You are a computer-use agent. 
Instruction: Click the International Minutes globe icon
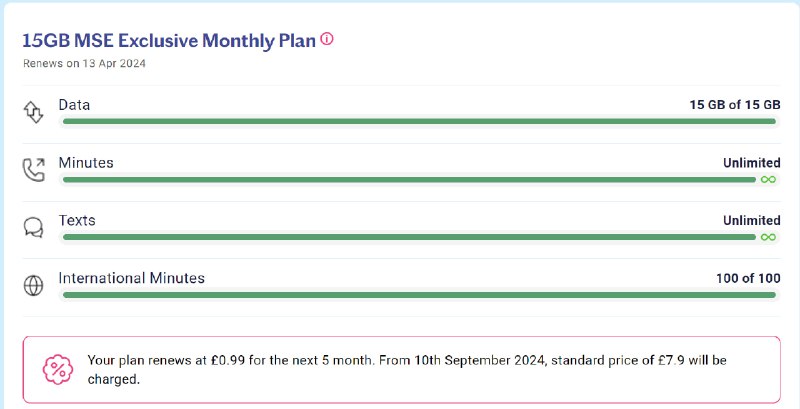34,285
